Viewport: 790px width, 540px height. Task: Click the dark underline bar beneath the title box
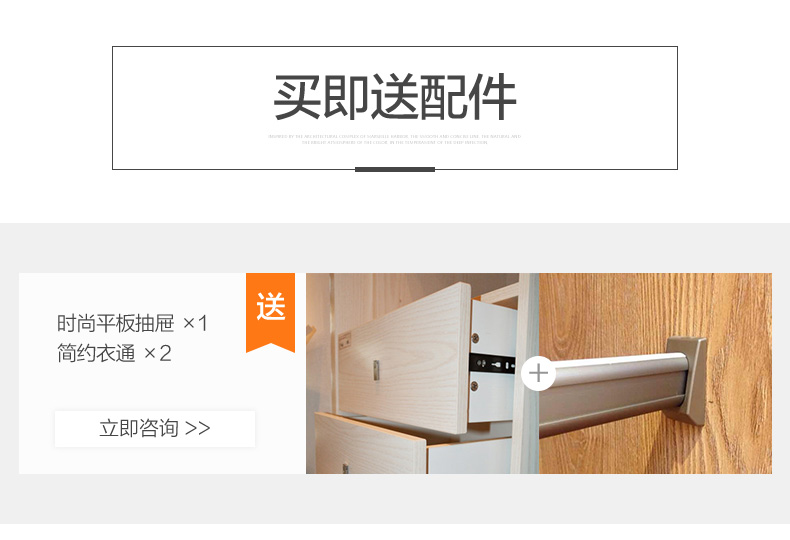tap(395, 169)
